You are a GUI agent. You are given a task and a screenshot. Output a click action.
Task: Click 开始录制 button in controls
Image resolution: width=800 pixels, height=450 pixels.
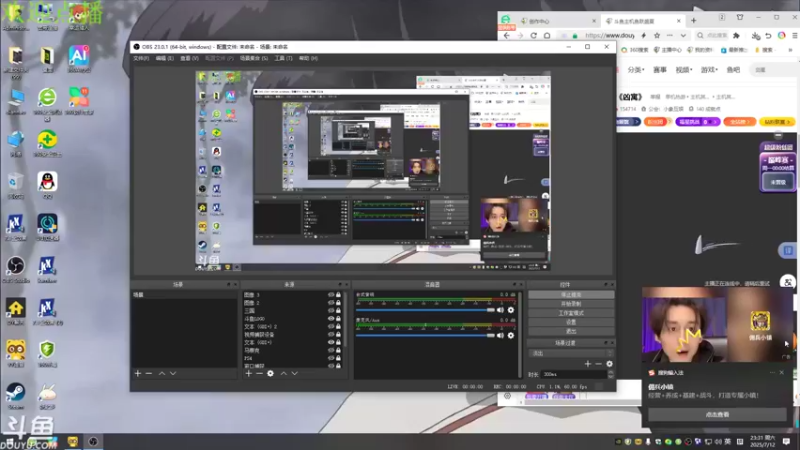pyautogui.click(x=571, y=304)
